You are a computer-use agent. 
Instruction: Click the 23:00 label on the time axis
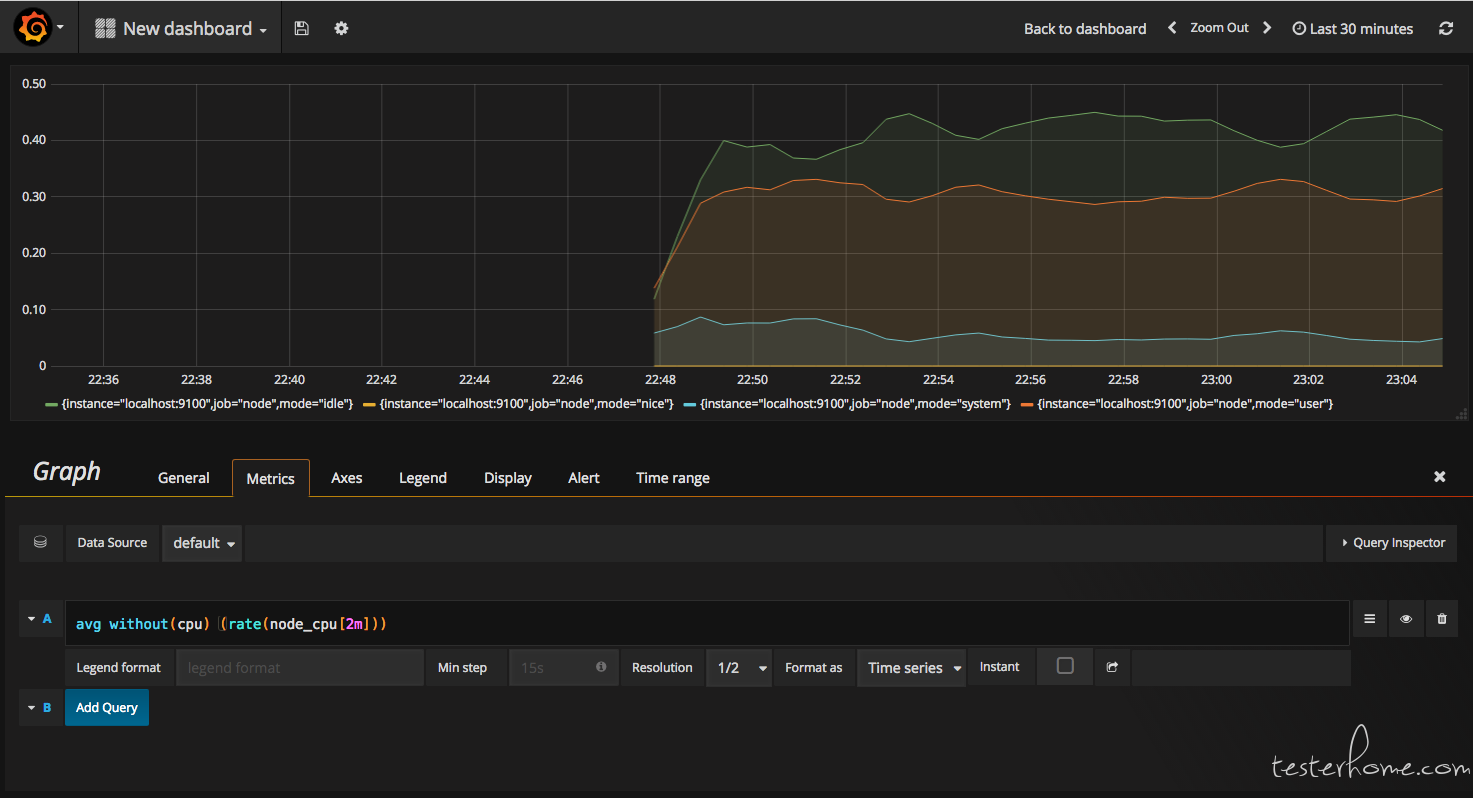1216,380
